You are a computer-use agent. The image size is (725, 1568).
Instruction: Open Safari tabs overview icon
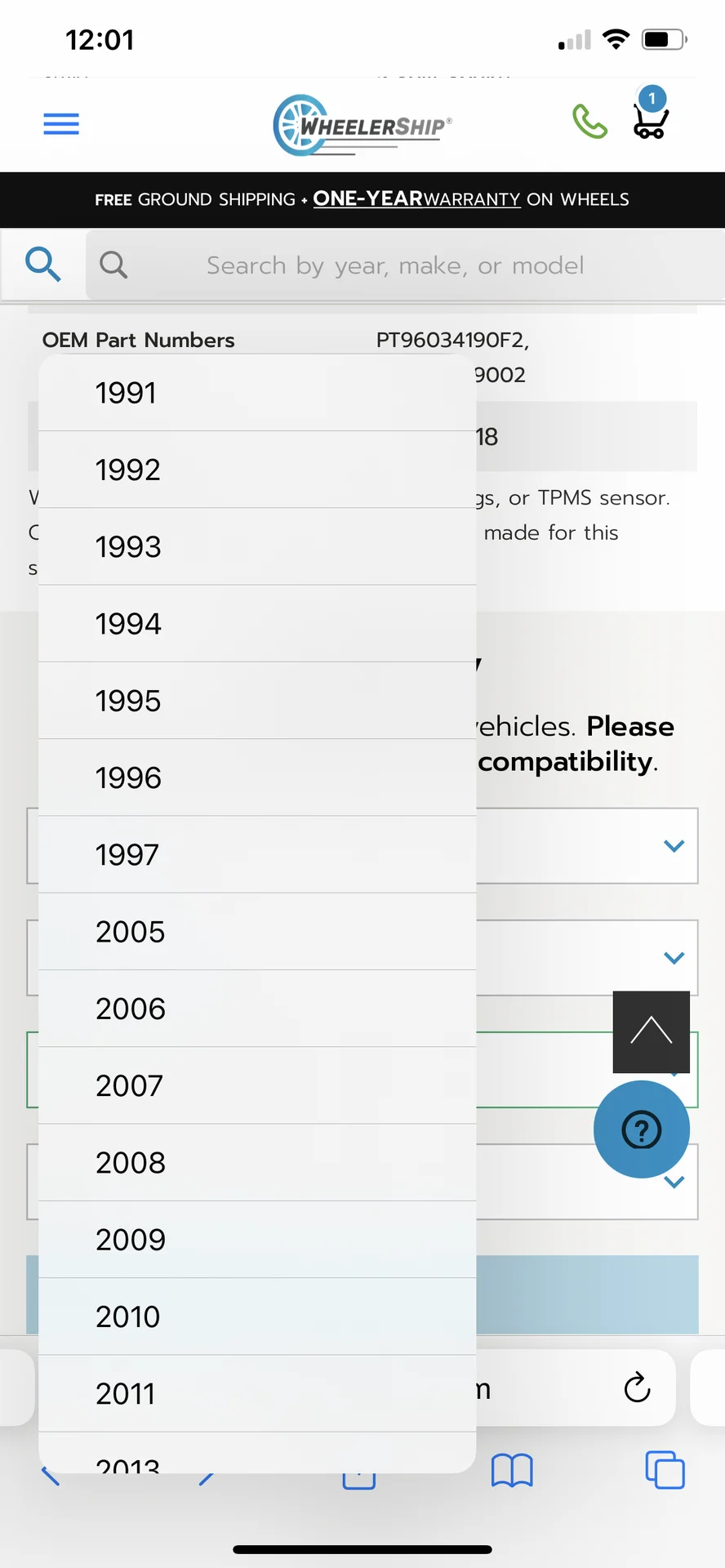[x=665, y=1469]
